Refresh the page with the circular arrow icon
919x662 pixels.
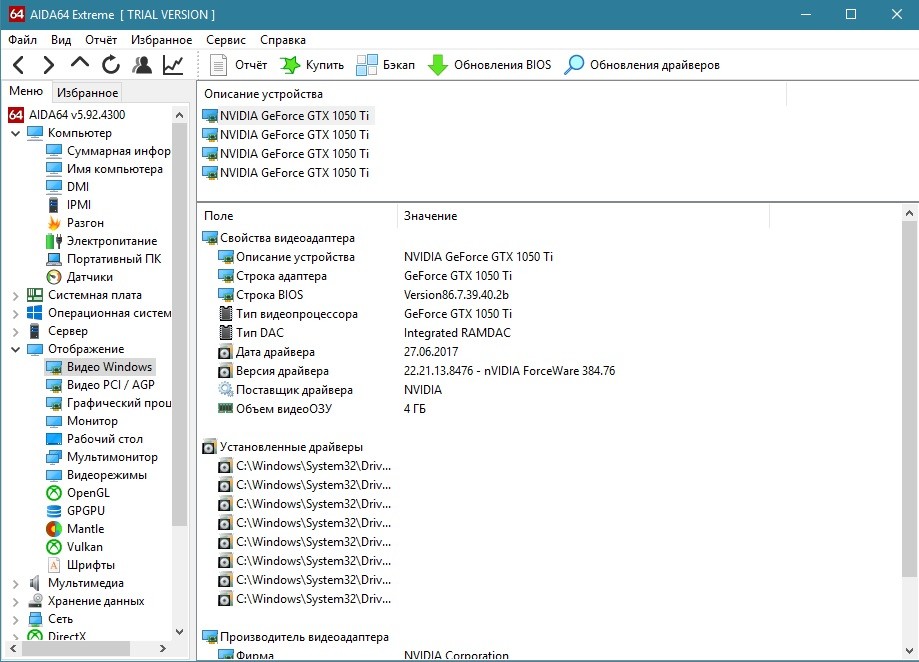[111, 64]
